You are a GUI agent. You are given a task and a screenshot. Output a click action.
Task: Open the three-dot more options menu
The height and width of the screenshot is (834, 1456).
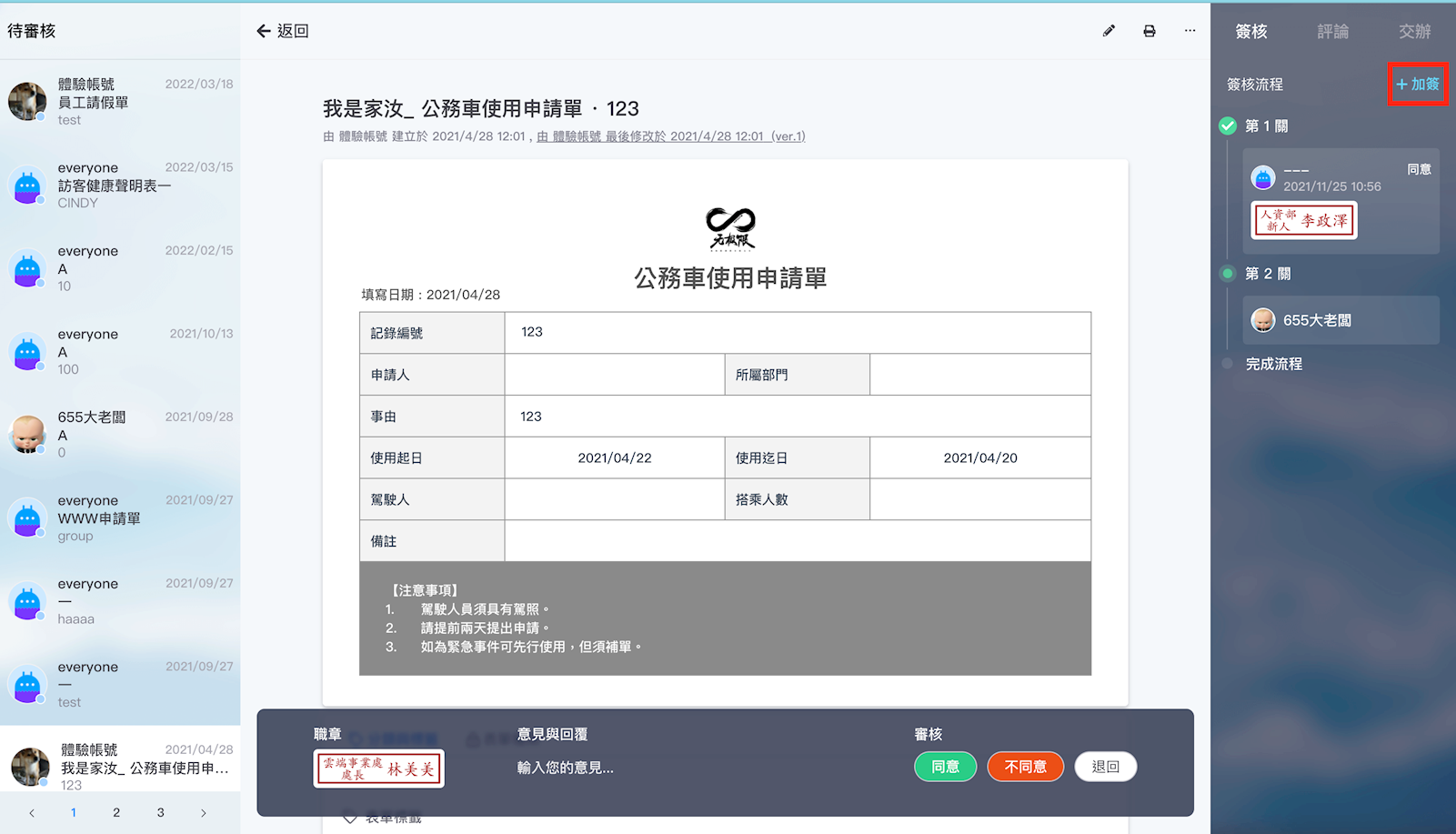tap(1190, 31)
